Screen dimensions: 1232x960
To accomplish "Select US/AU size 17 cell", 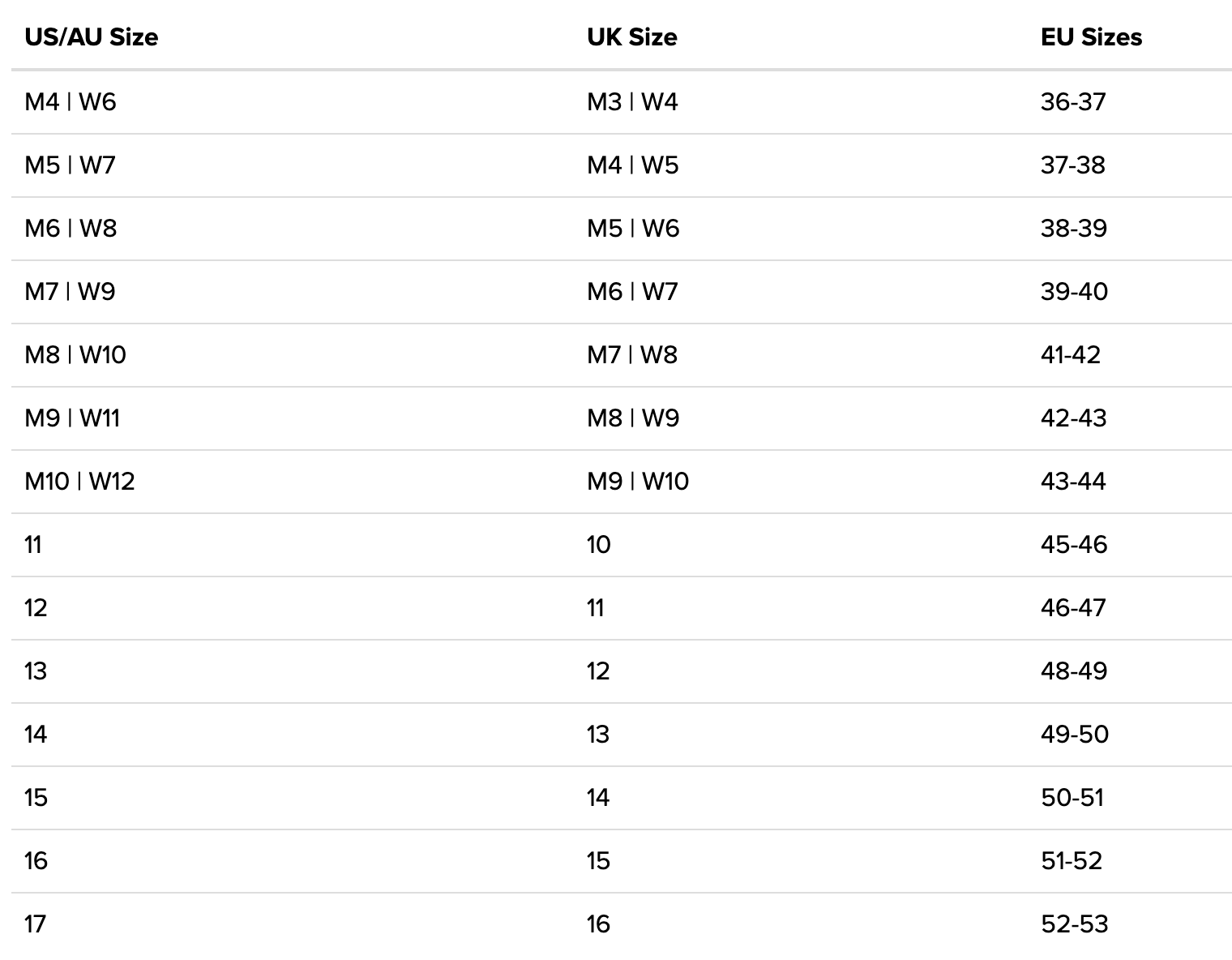I will [36, 924].
